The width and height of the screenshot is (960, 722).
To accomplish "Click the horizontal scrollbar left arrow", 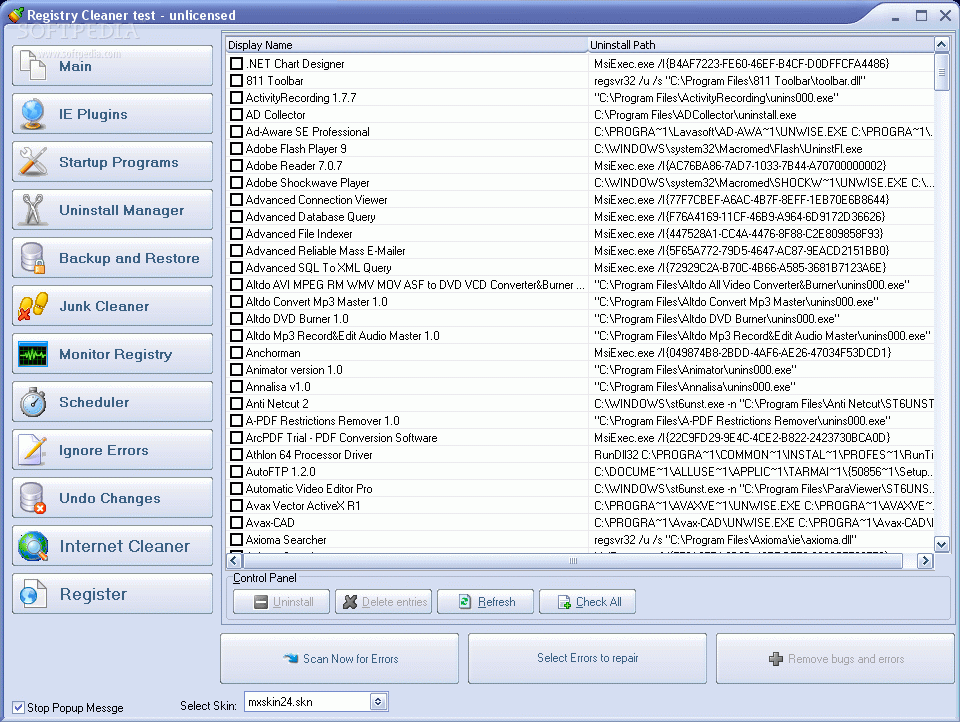I will tap(234, 560).
